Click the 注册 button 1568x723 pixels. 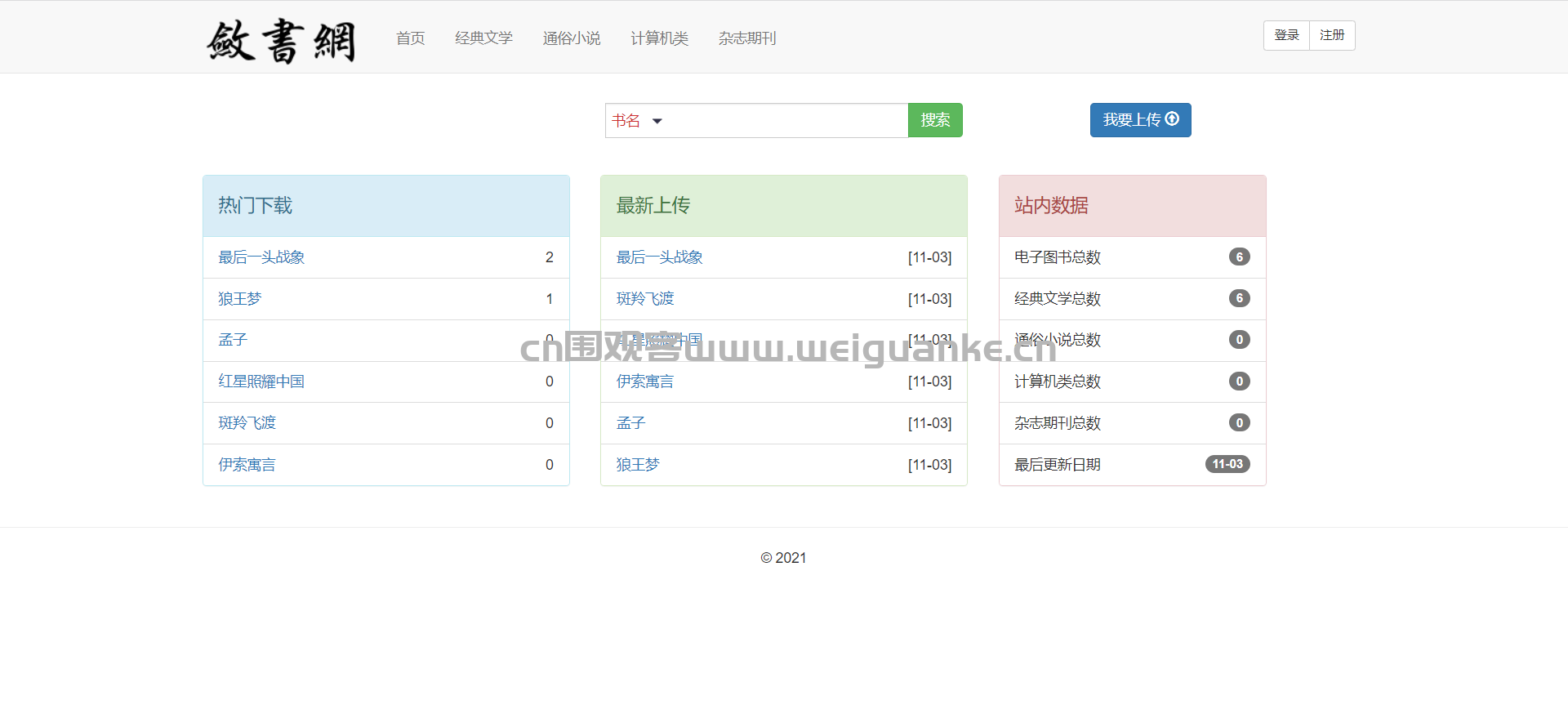pyautogui.click(x=1332, y=35)
